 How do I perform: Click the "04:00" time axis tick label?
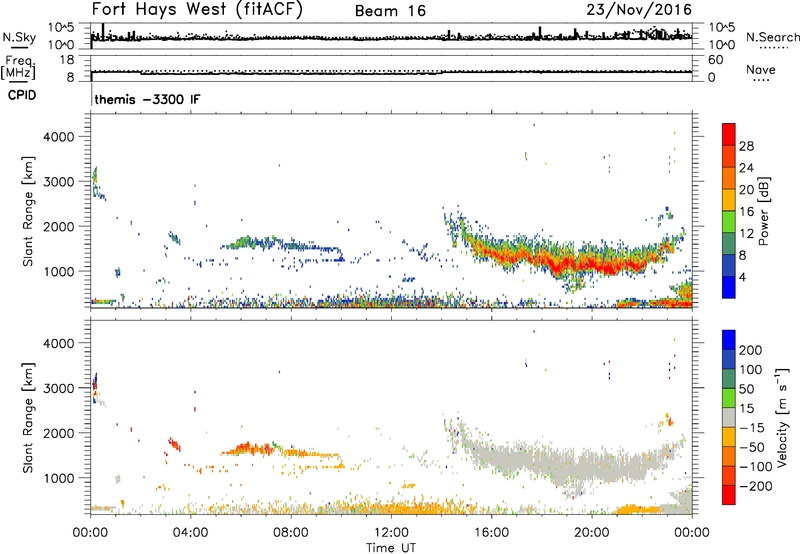[x=190, y=533]
